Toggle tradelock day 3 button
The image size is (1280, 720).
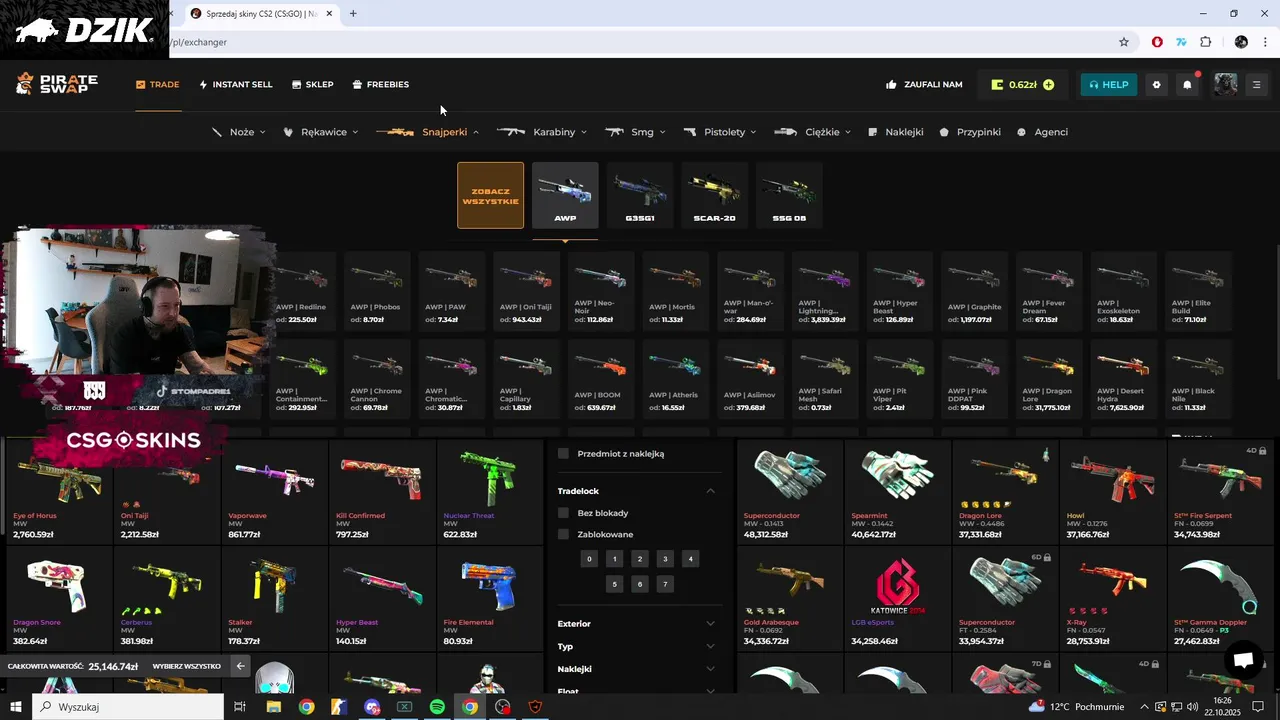[665, 559]
